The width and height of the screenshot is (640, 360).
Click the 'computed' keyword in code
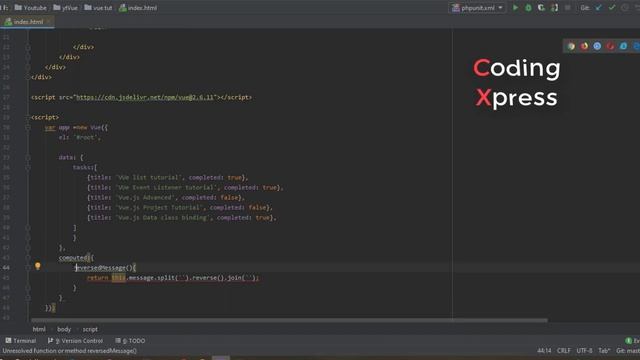tap(73, 258)
